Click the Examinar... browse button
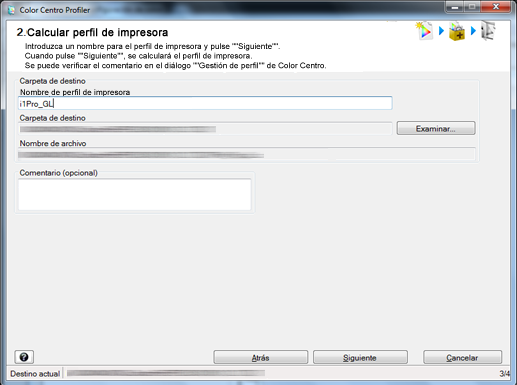Screen dimensions: 517x385 tap(436, 128)
